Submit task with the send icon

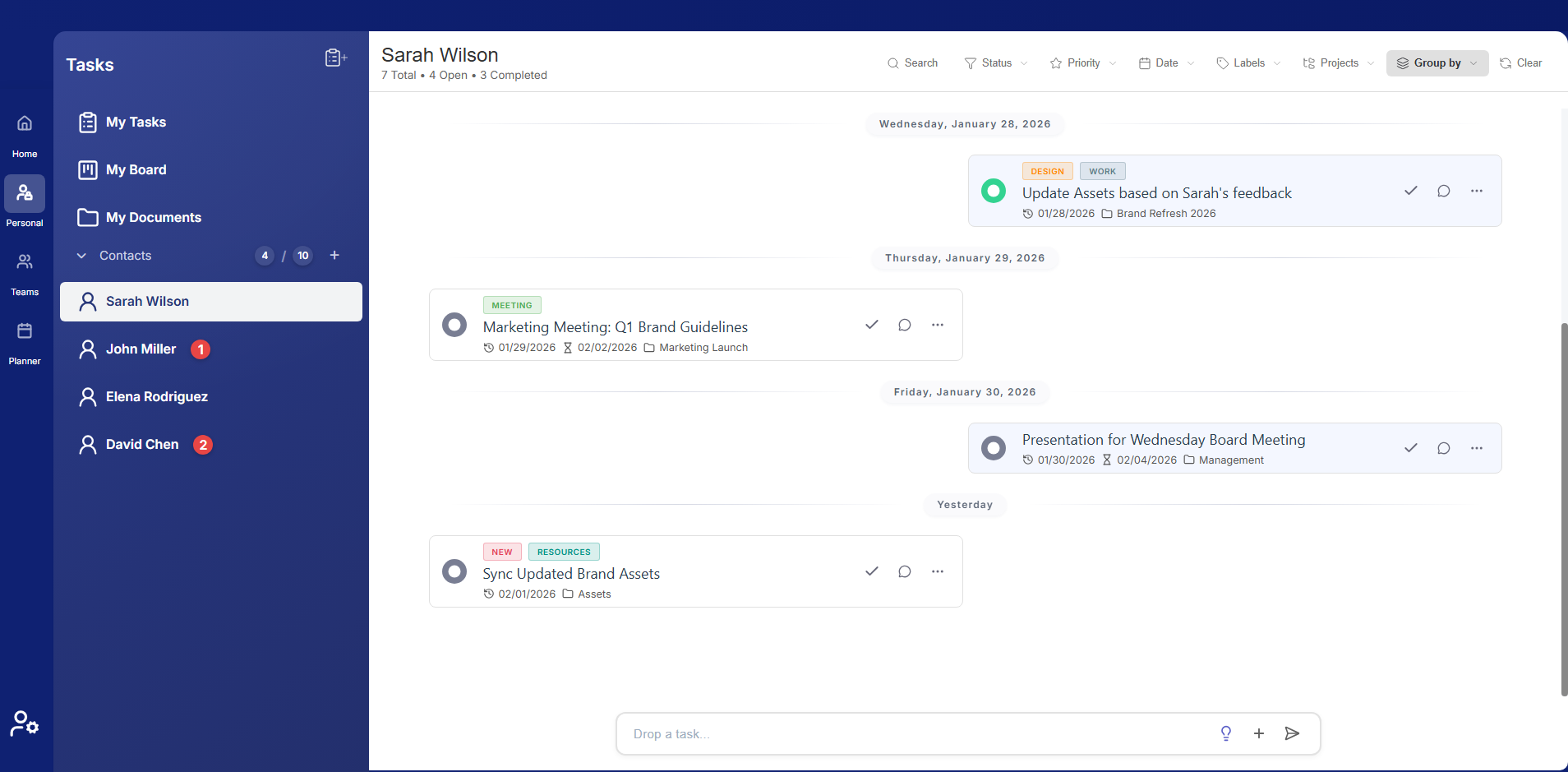point(1291,733)
